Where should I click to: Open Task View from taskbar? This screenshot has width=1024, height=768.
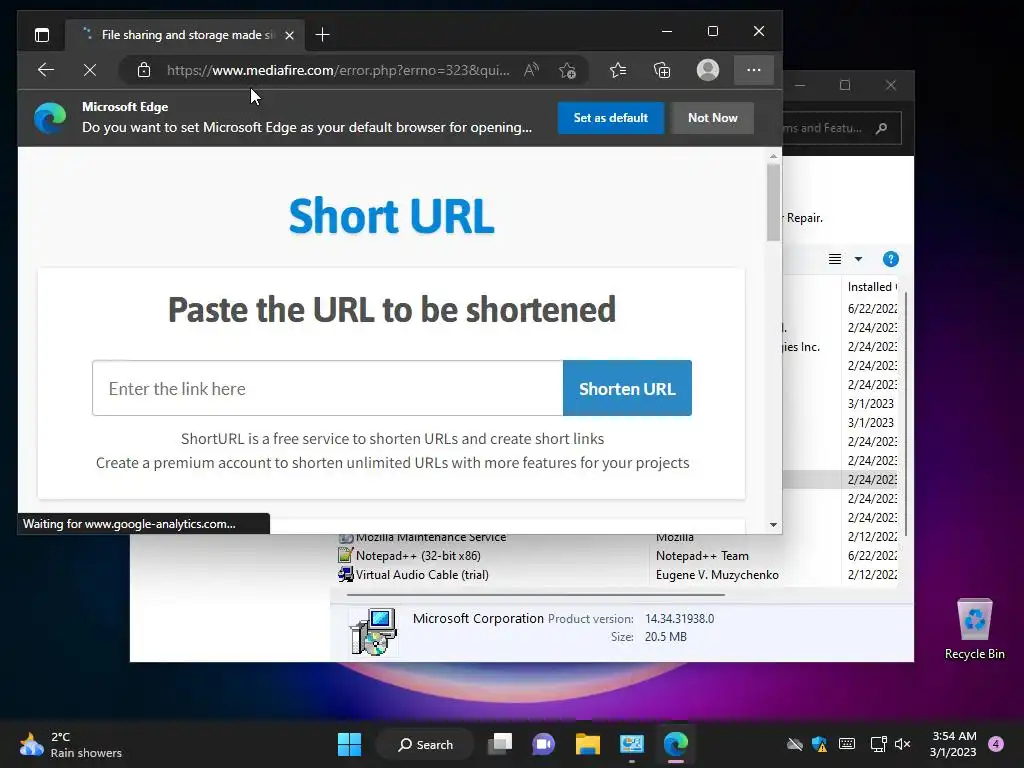click(x=500, y=744)
